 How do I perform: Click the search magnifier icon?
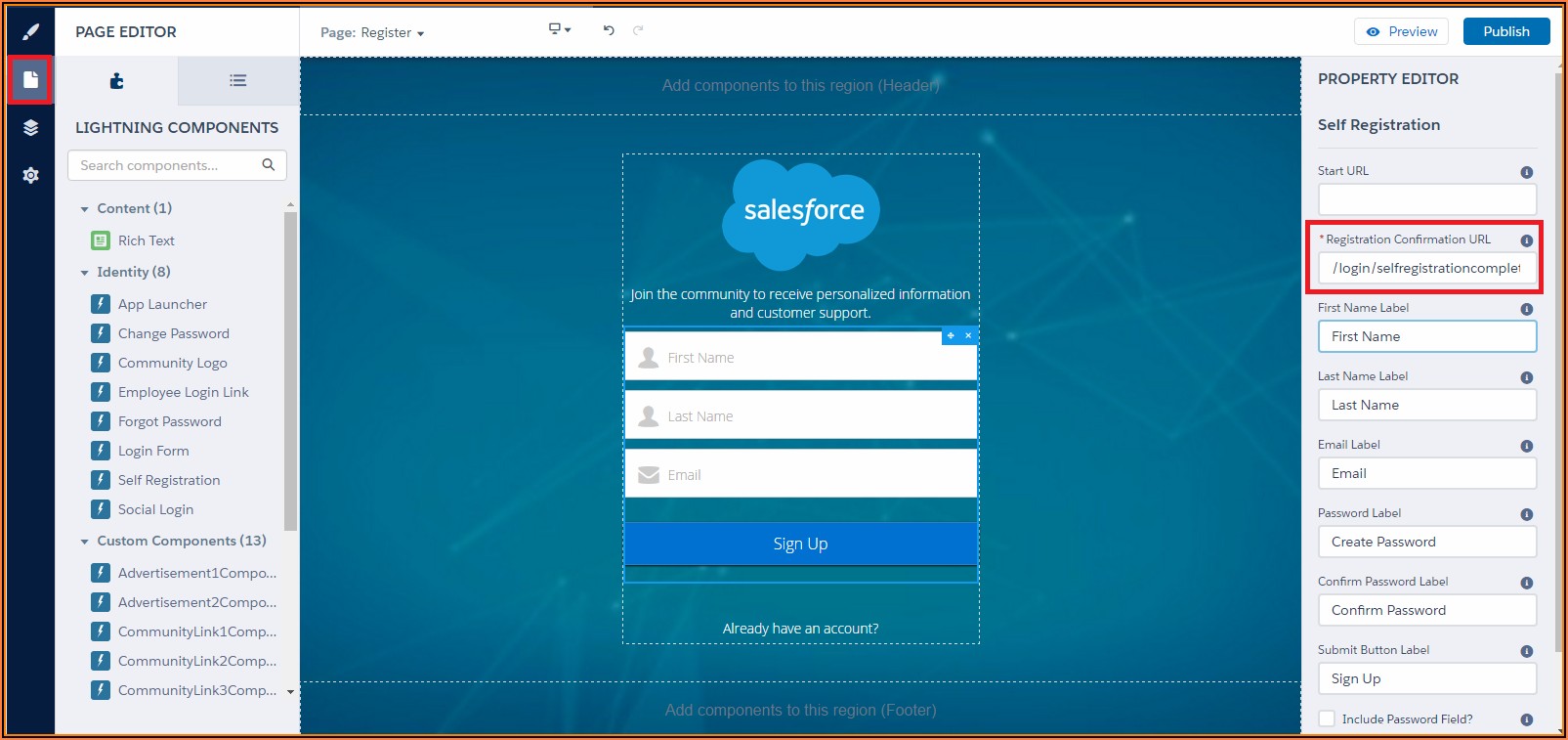pyautogui.click(x=269, y=165)
